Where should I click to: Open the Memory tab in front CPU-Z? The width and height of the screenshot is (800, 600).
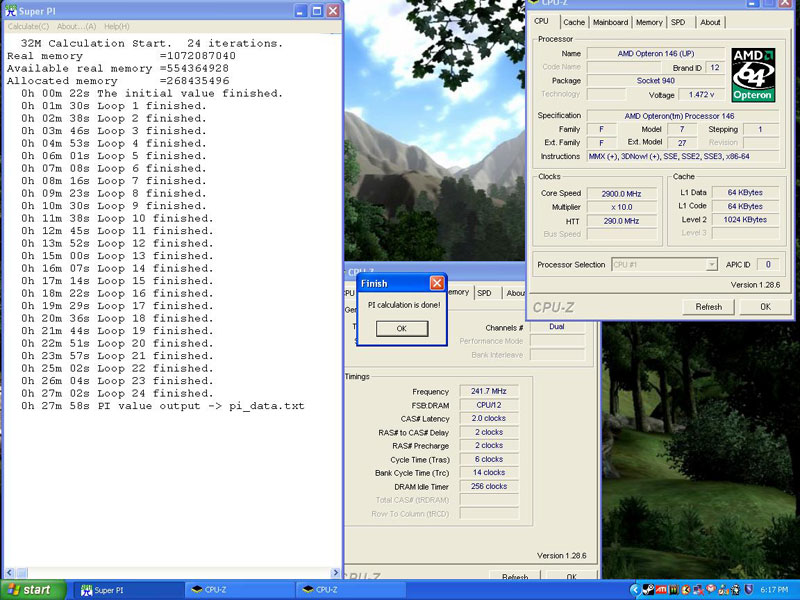(x=649, y=22)
